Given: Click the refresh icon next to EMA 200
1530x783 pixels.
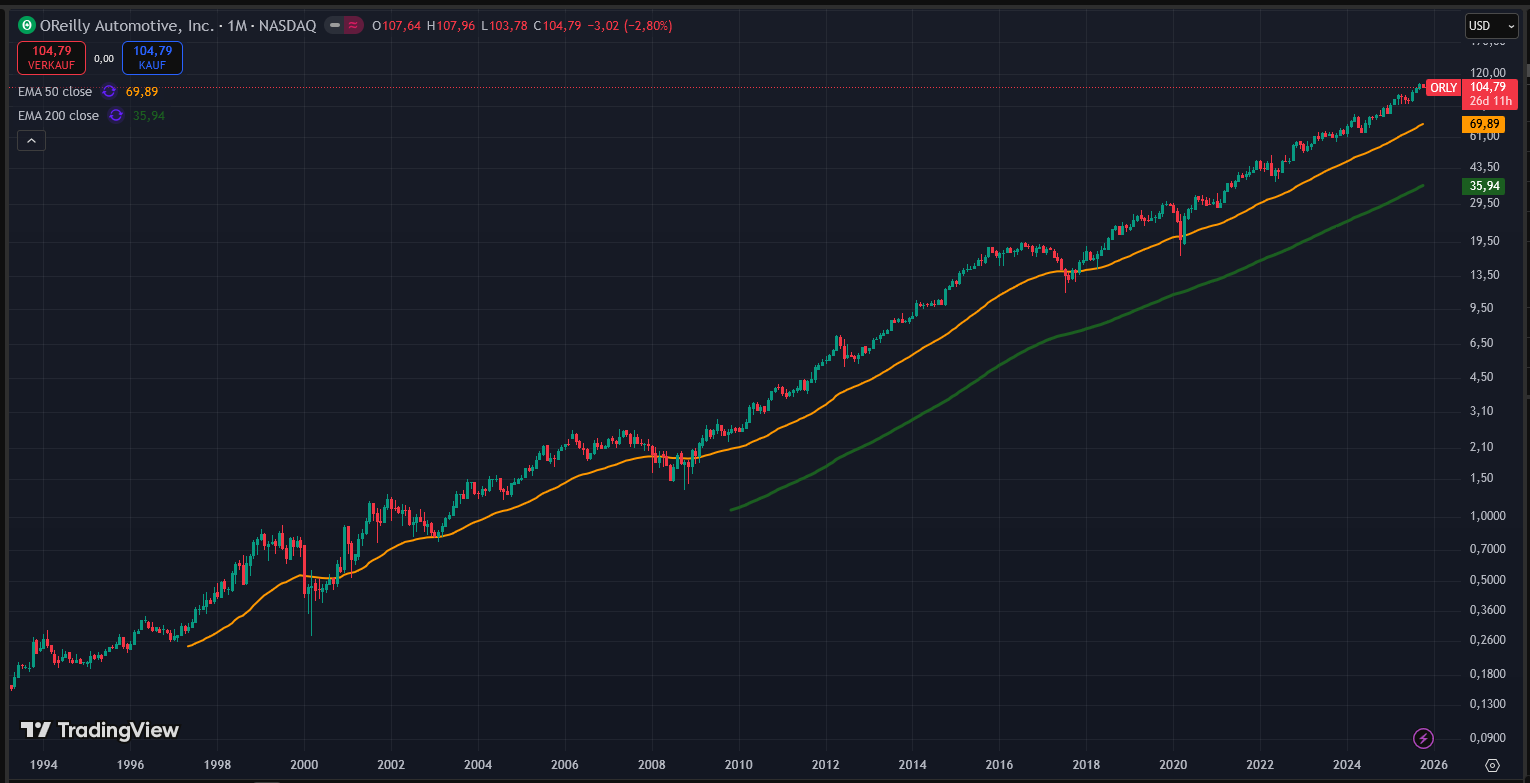Looking at the screenshot, I should [x=116, y=116].
